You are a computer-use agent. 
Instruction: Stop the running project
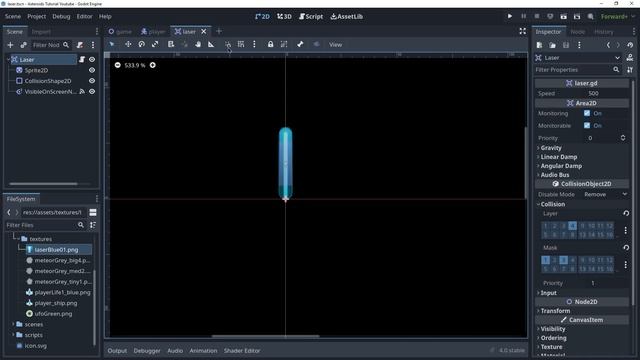(x=537, y=16)
